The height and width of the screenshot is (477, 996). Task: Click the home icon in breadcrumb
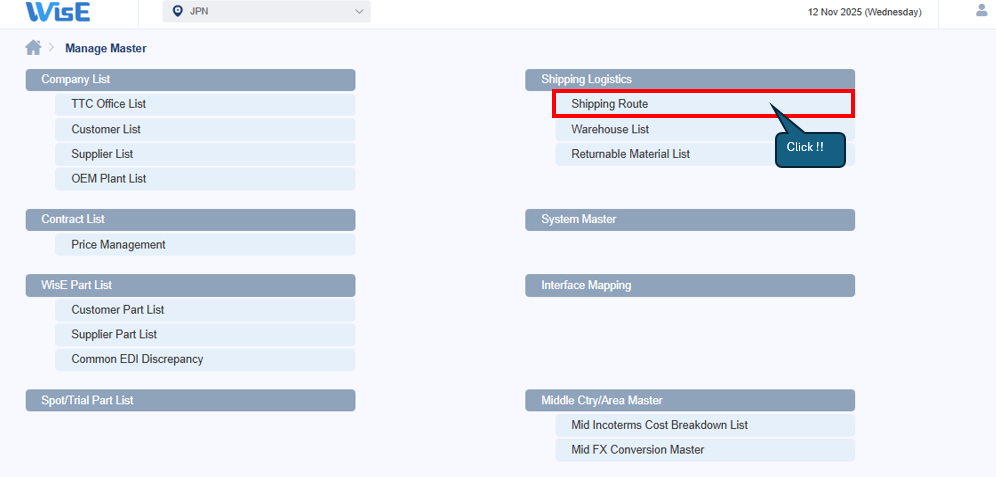[x=34, y=48]
